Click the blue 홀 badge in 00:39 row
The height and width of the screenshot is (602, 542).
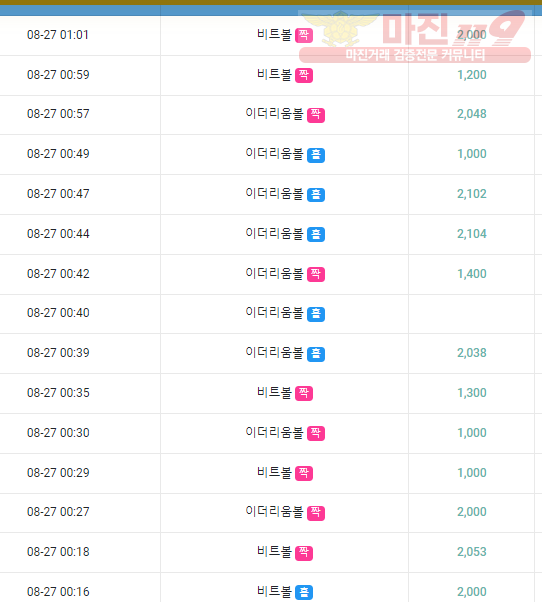pyautogui.click(x=316, y=354)
